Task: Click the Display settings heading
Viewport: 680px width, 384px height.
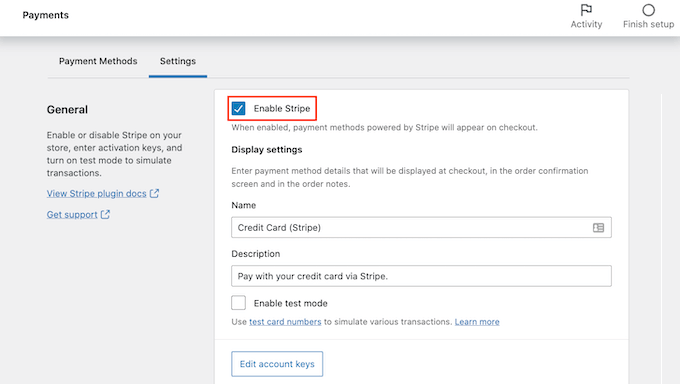Action: [267, 150]
